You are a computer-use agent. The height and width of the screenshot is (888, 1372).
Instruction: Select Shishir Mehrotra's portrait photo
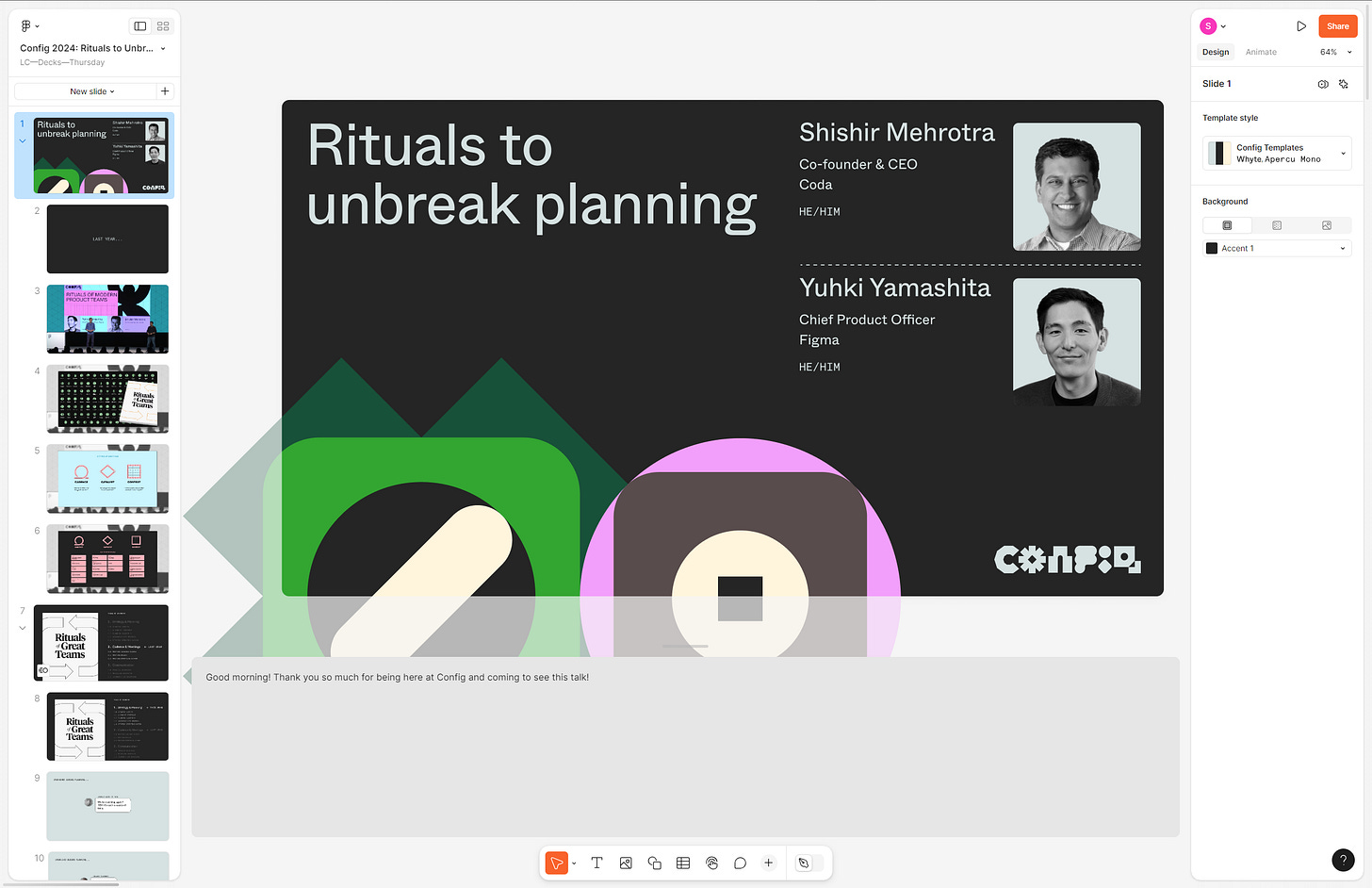[1076, 187]
